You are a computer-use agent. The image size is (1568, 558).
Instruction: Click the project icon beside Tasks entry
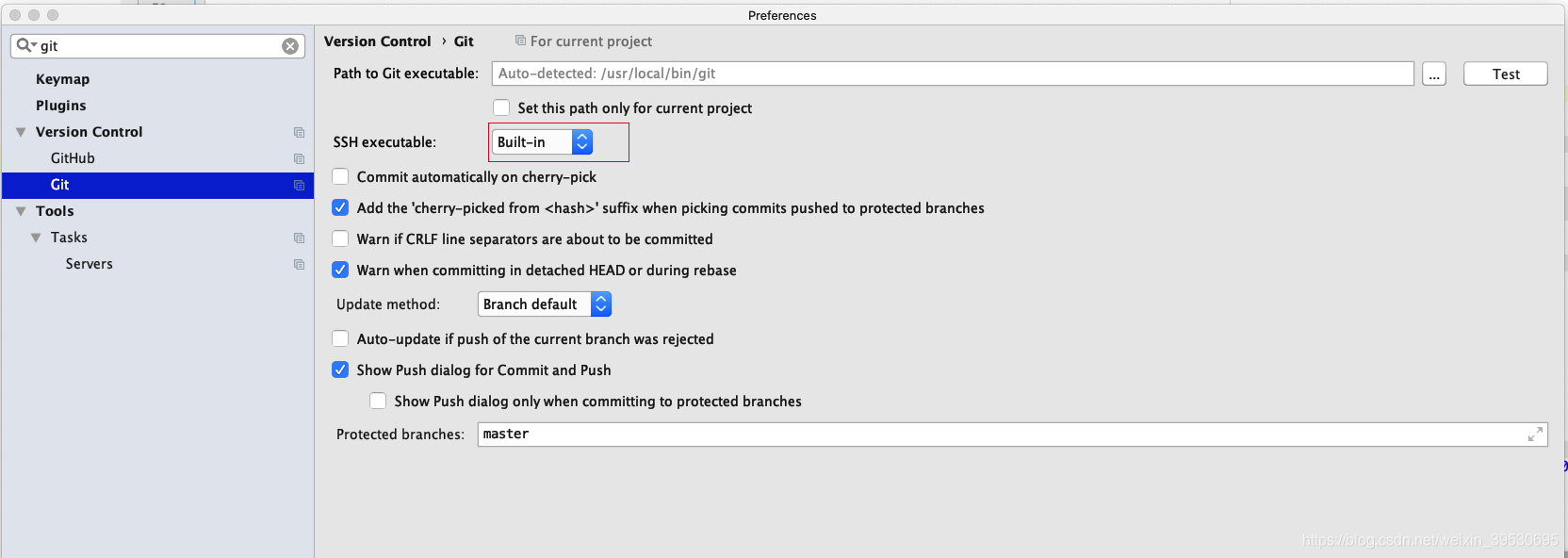tap(299, 238)
